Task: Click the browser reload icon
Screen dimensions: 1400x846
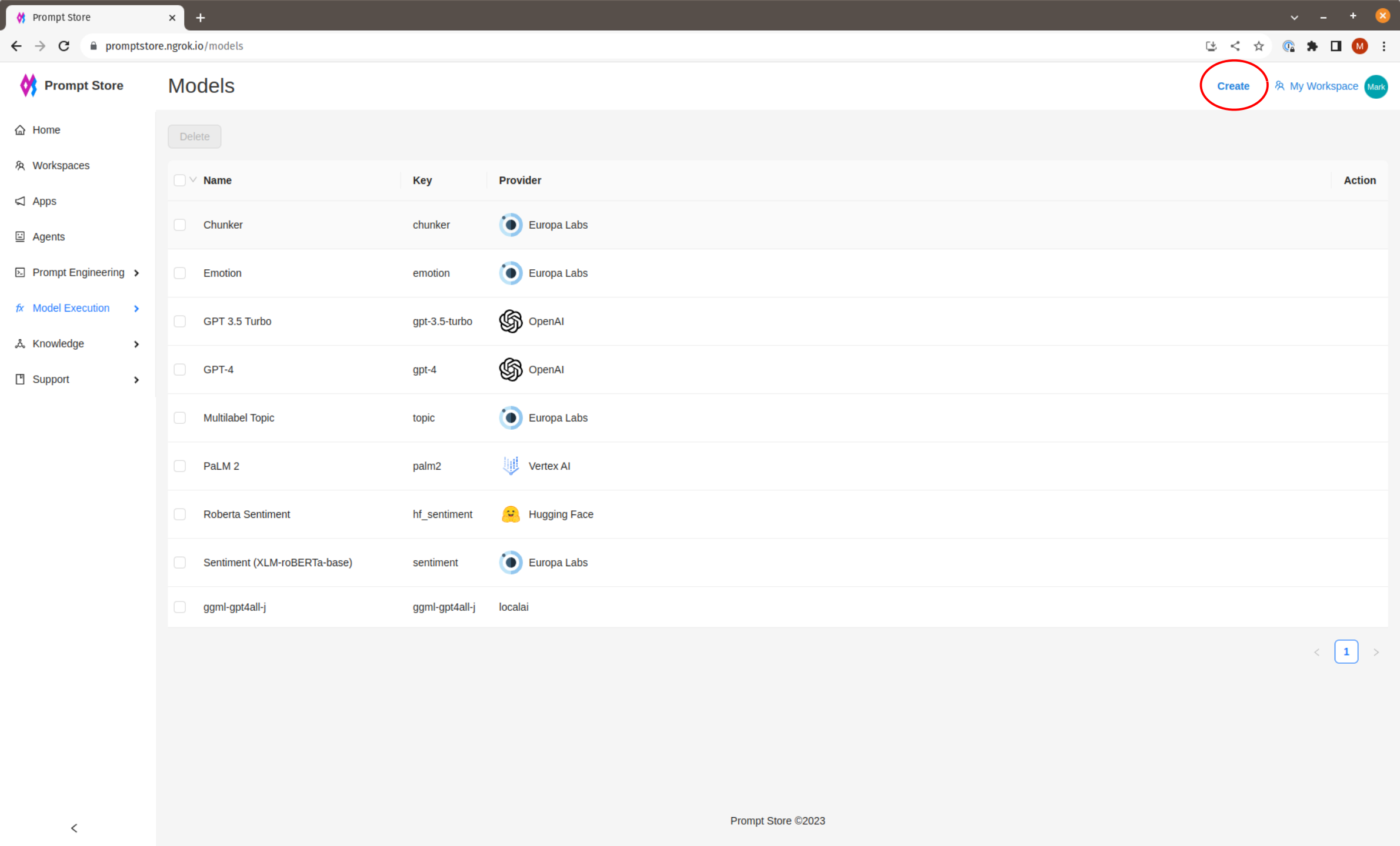Action: [x=64, y=46]
